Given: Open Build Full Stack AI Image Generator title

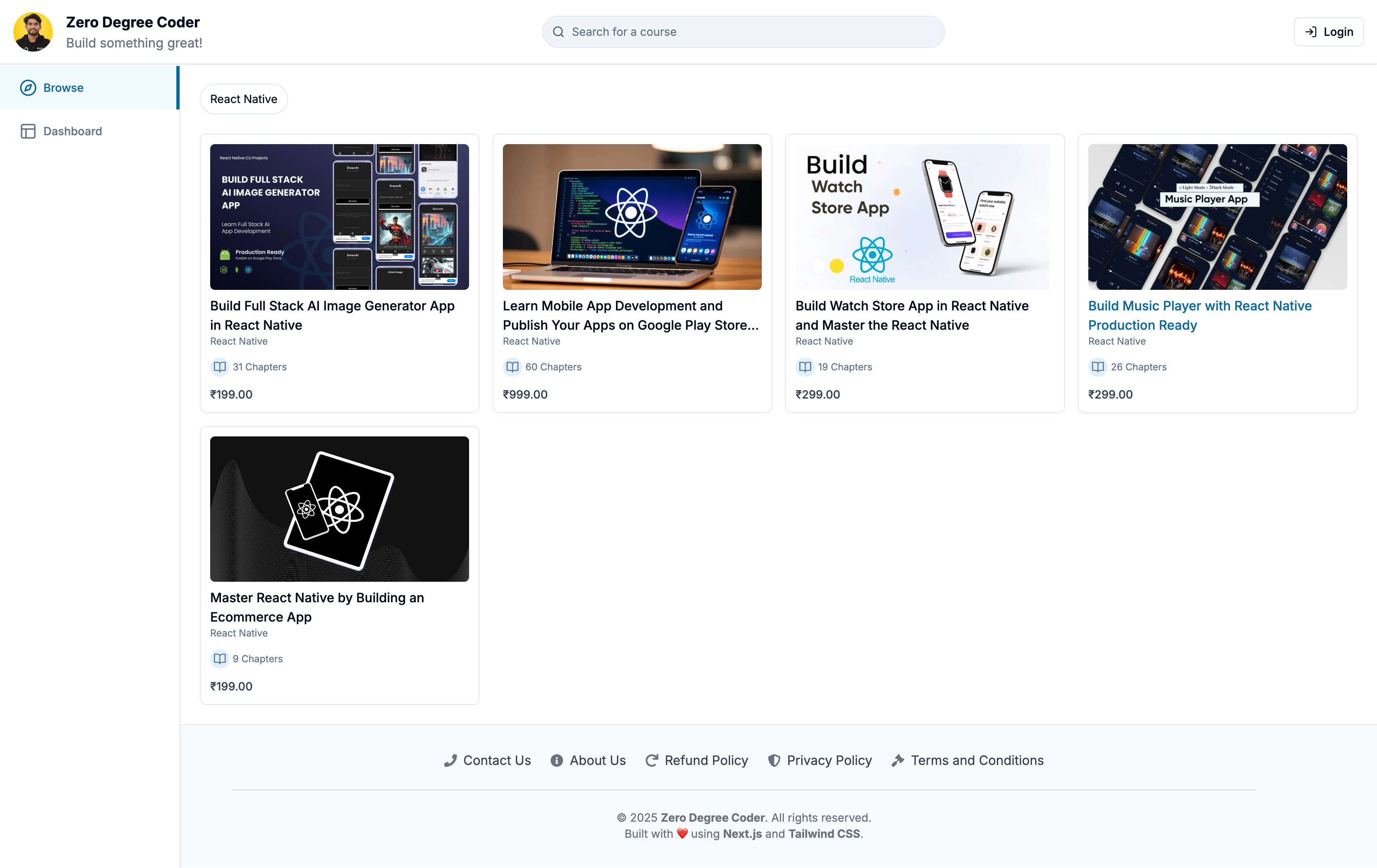Looking at the screenshot, I should click(332, 315).
